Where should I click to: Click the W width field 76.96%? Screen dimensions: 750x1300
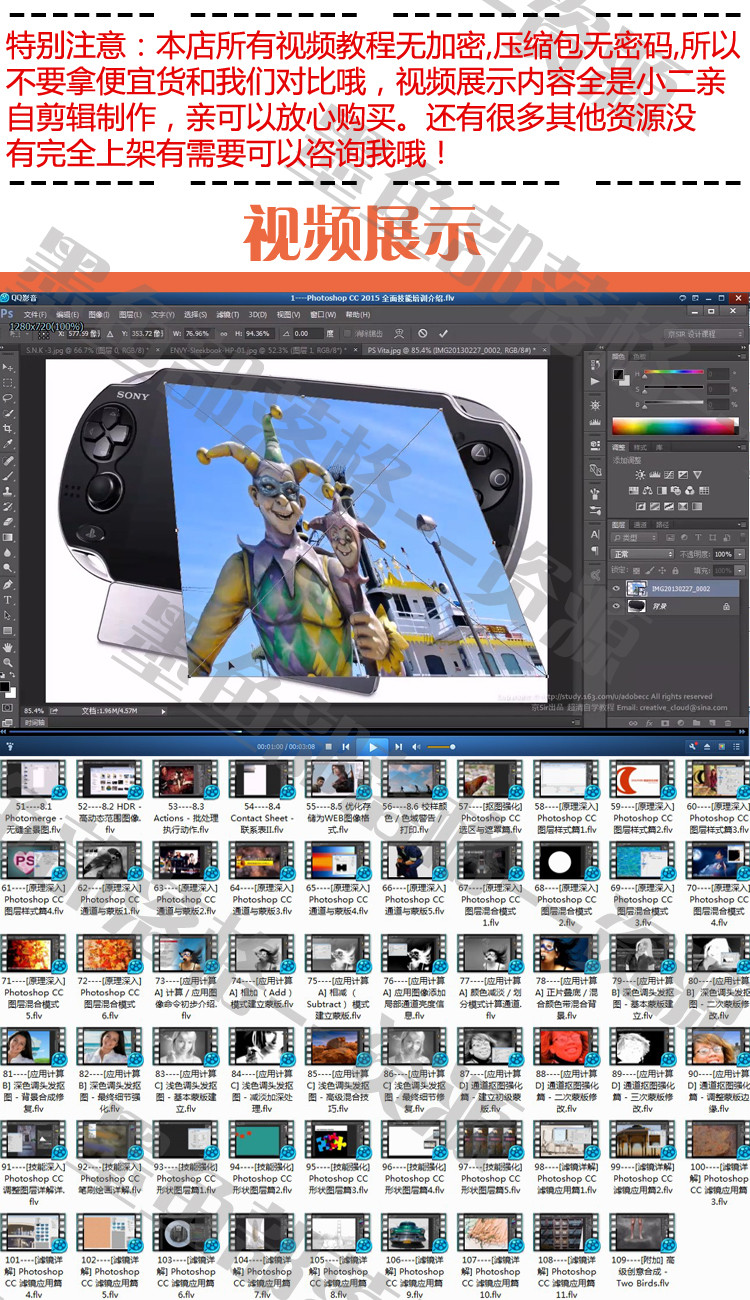point(197,334)
